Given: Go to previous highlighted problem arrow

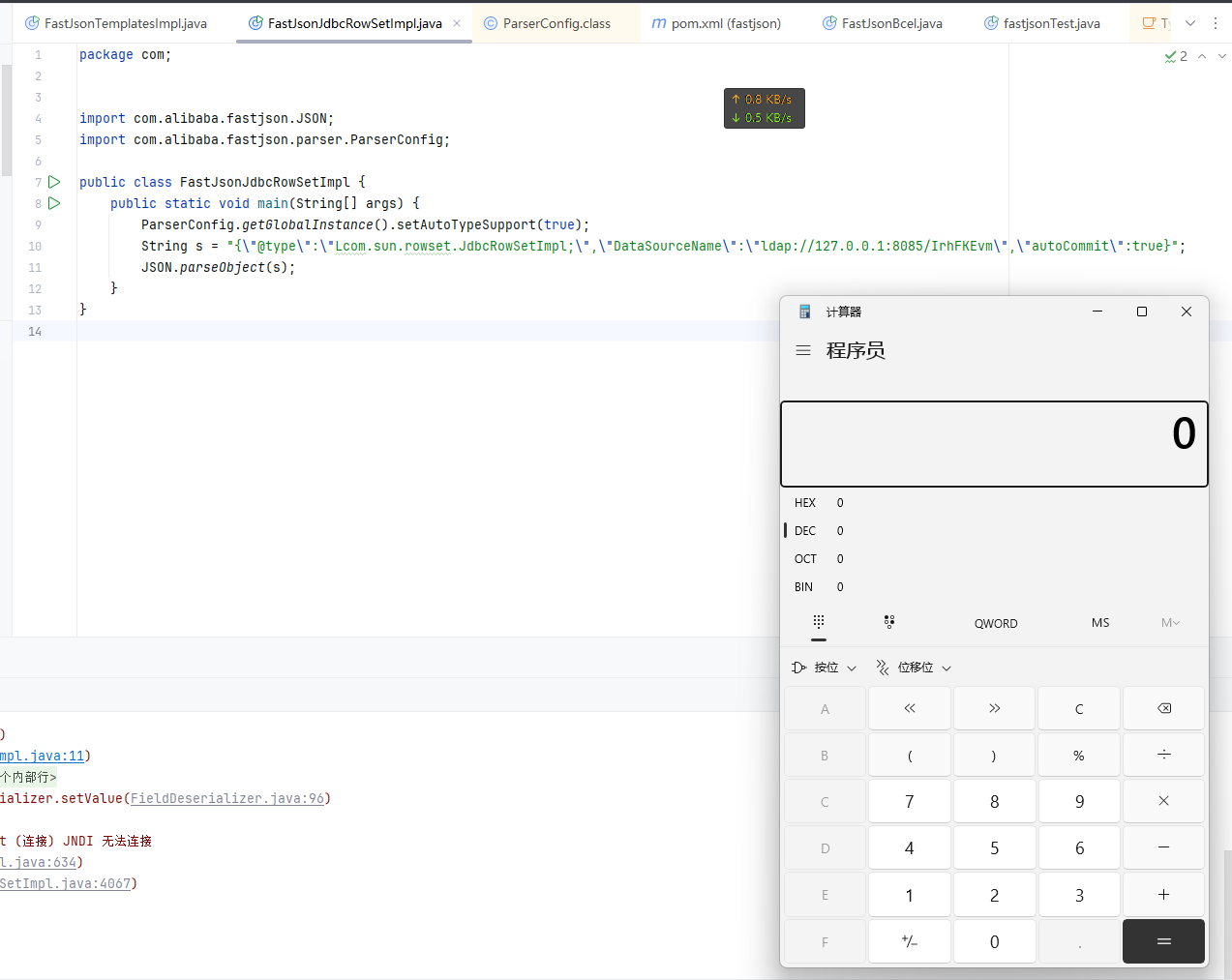Looking at the screenshot, I should (x=1202, y=56).
